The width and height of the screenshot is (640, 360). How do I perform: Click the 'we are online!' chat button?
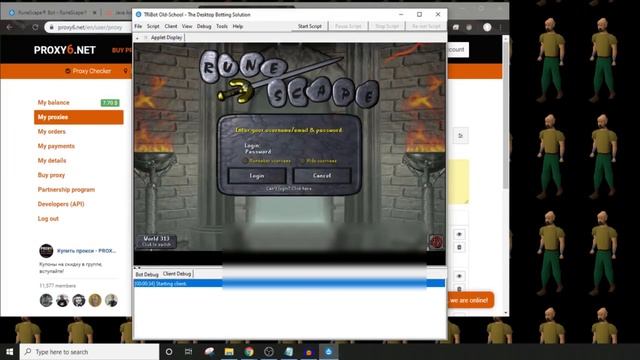470,300
